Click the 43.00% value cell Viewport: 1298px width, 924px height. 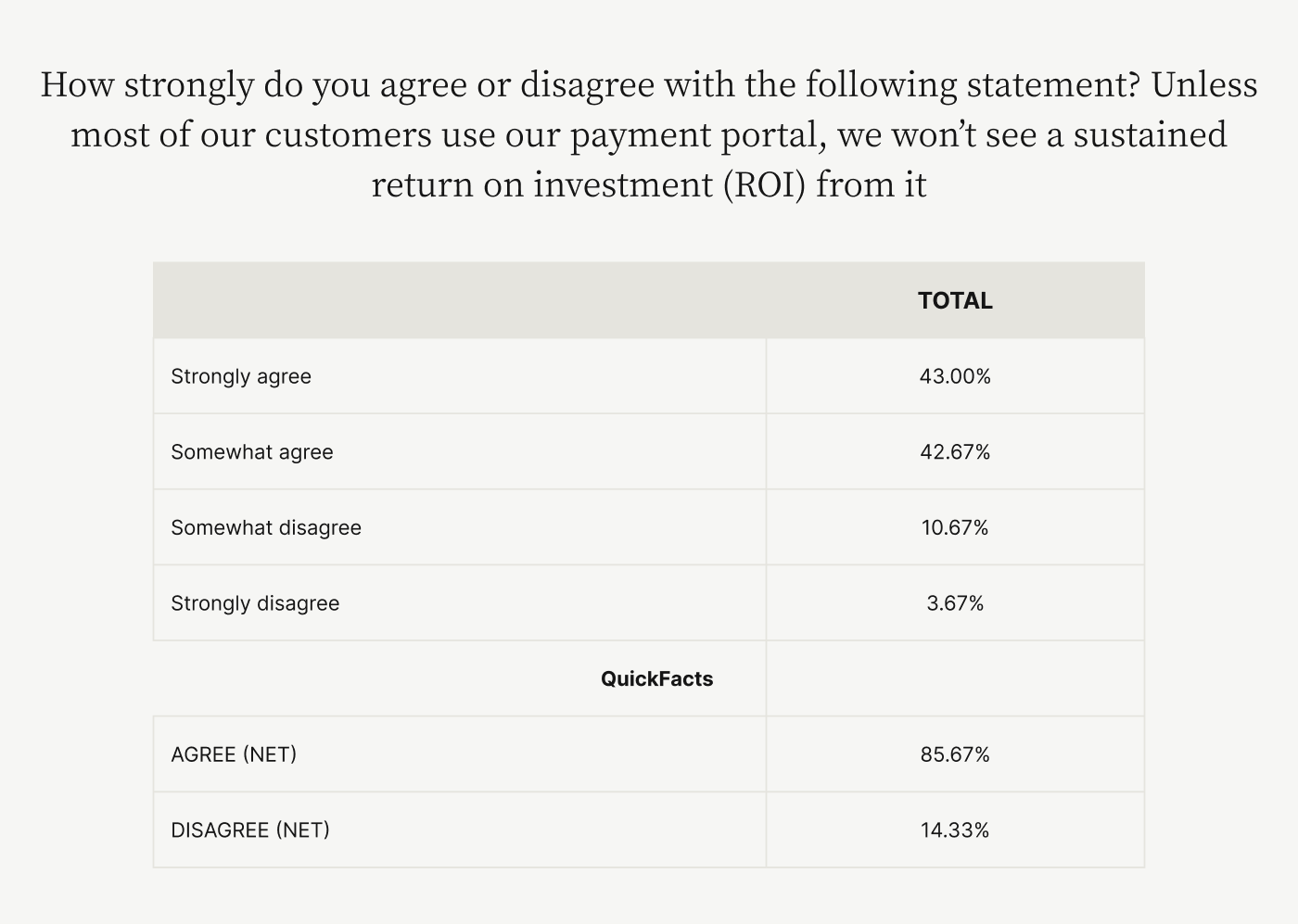click(955, 376)
